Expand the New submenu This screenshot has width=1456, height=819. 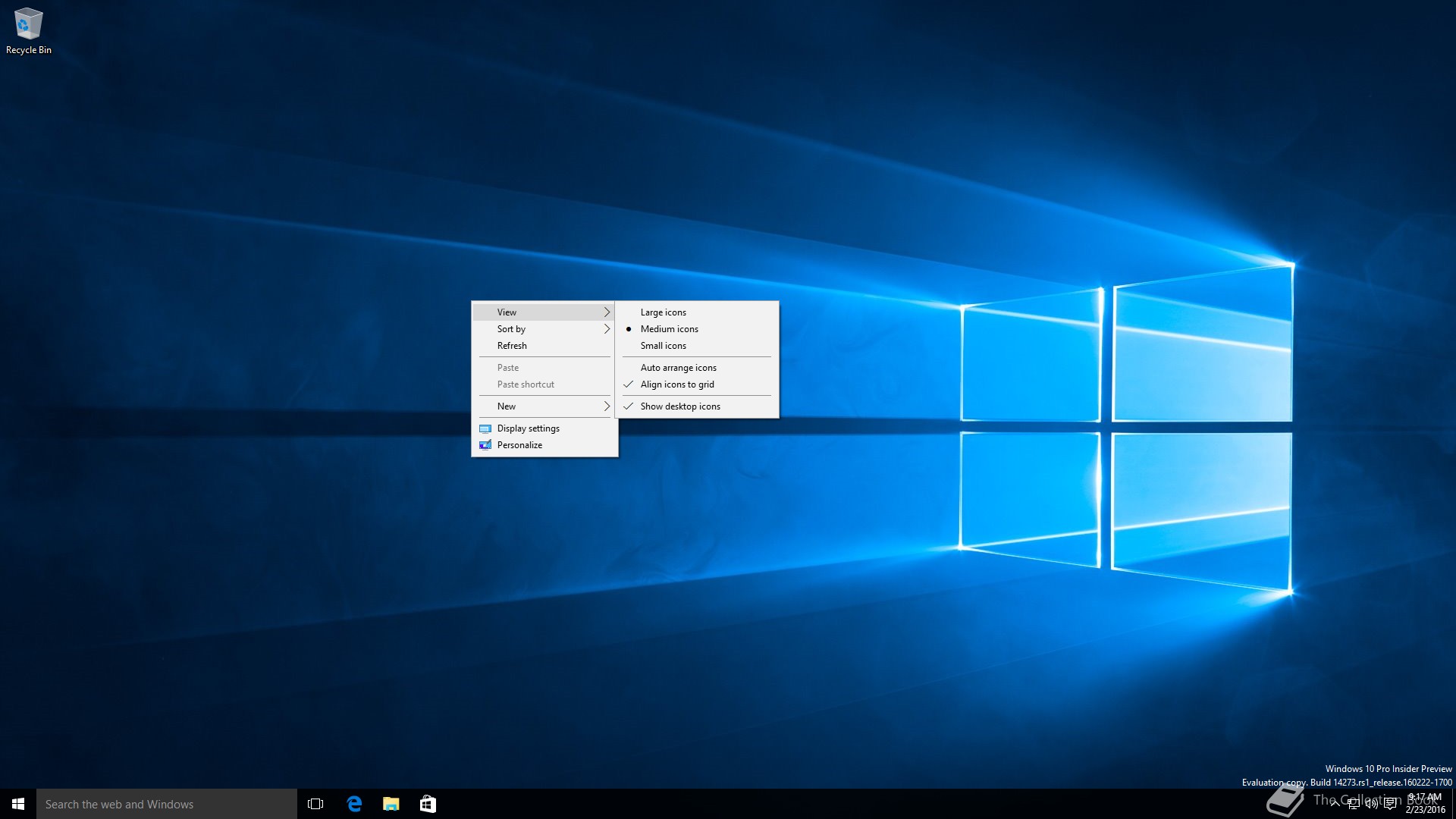click(x=544, y=406)
